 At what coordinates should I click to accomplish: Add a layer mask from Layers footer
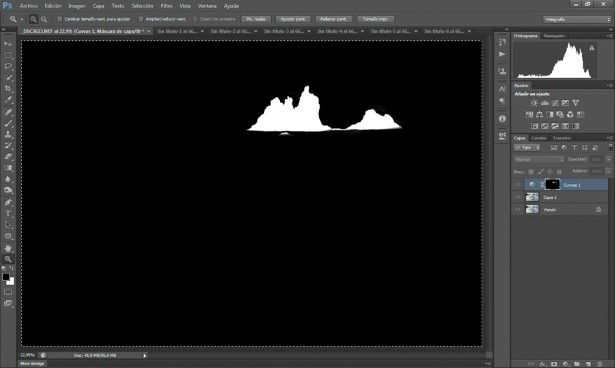(554, 364)
